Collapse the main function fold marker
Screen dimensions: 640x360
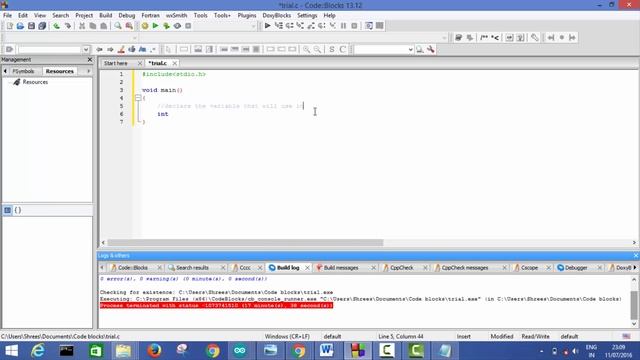[x=138, y=98]
